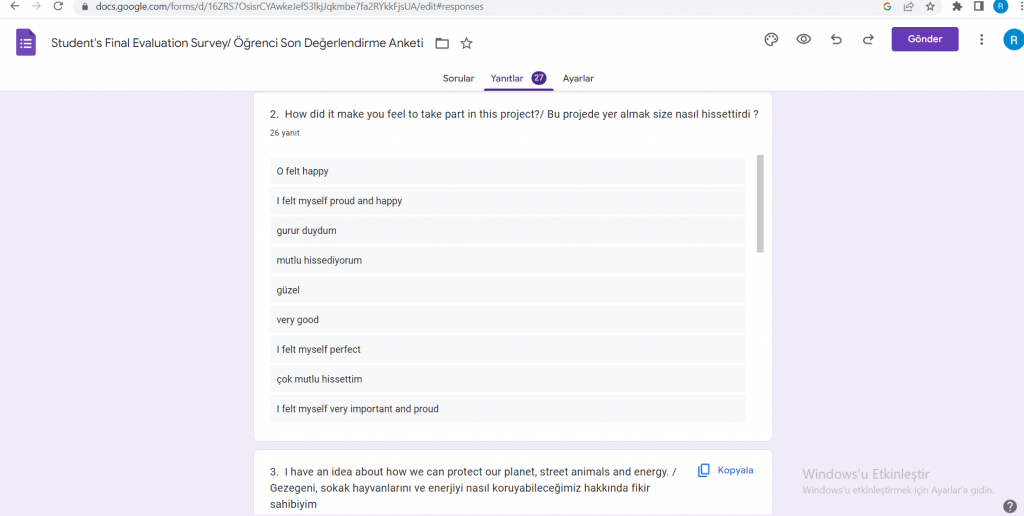Click the form title text
This screenshot has width=1024, height=516.
(237, 43)
